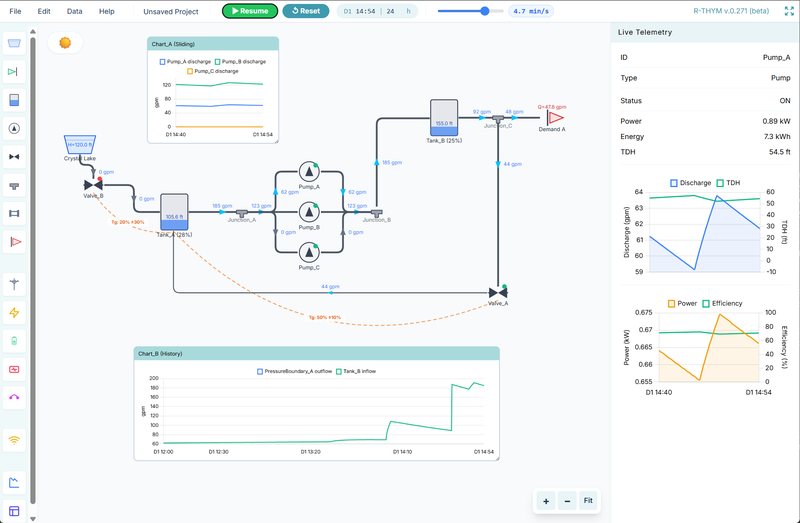Click the Demand A node
This screenshot has width=800, height=523.
[555, 118]
